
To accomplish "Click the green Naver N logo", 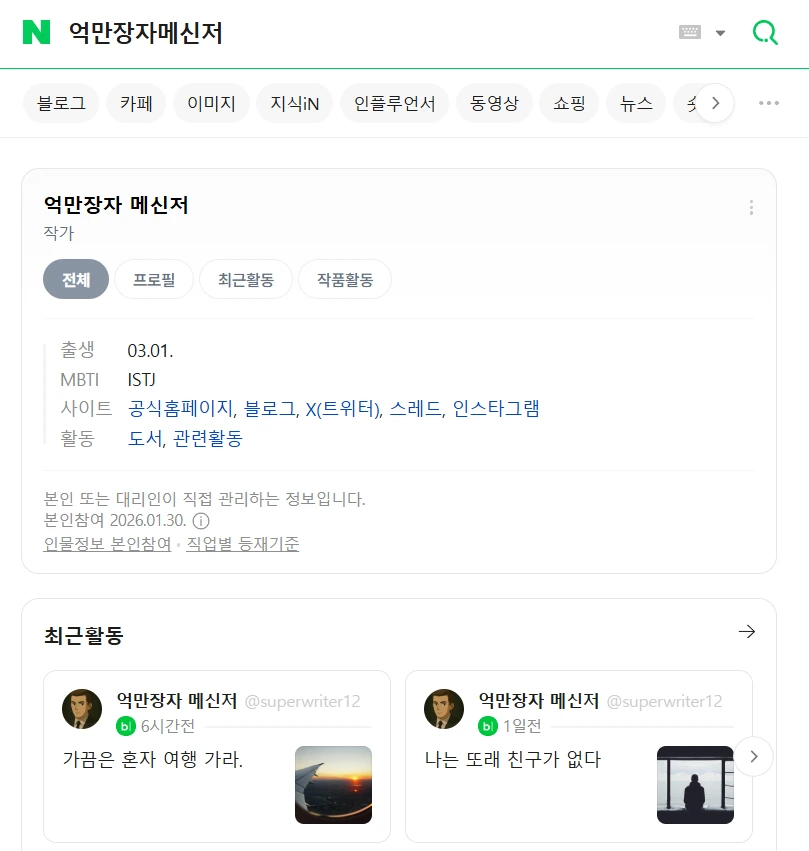I will (36, 32).
